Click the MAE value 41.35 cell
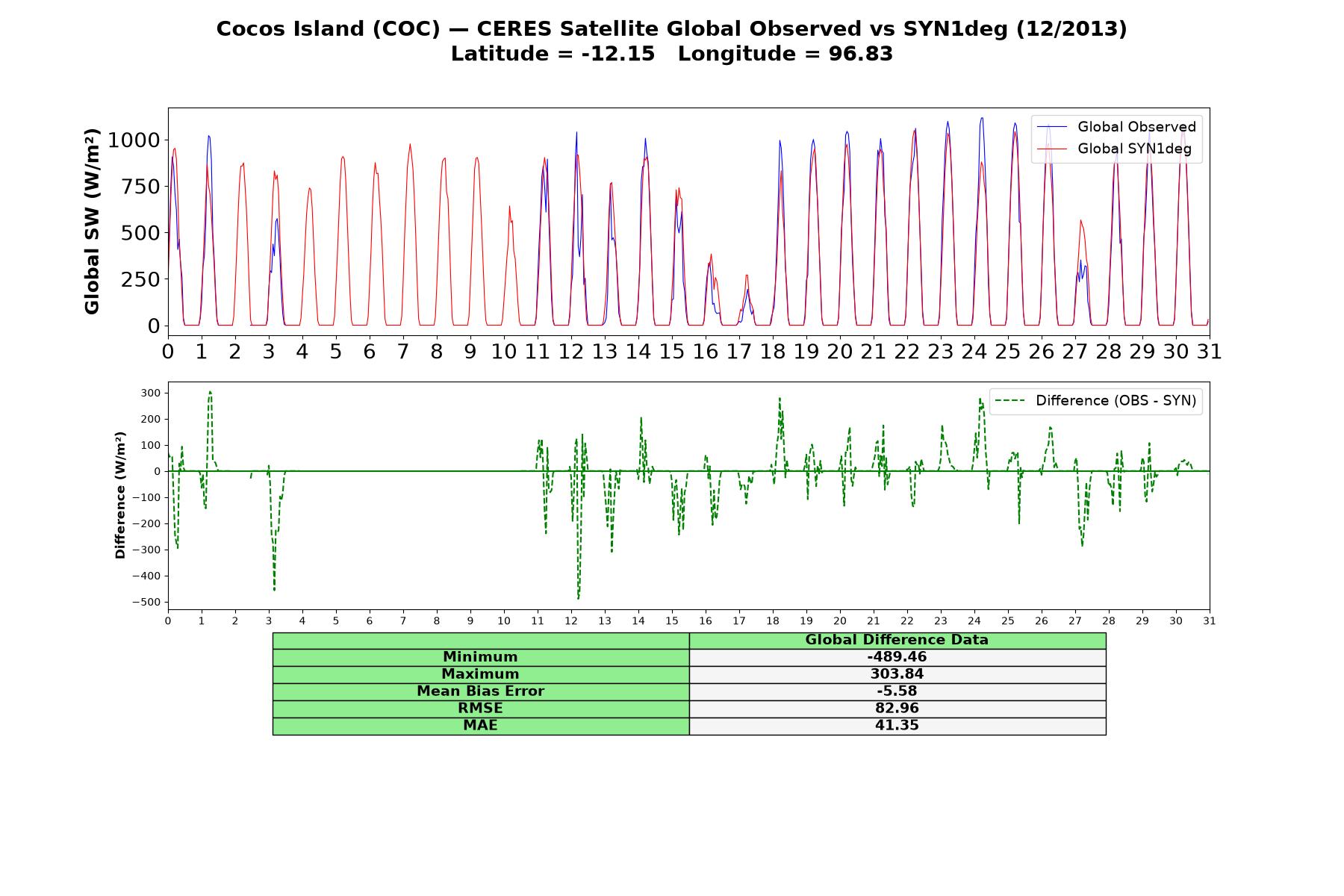The image size is (1344, 896). [897, 726]
